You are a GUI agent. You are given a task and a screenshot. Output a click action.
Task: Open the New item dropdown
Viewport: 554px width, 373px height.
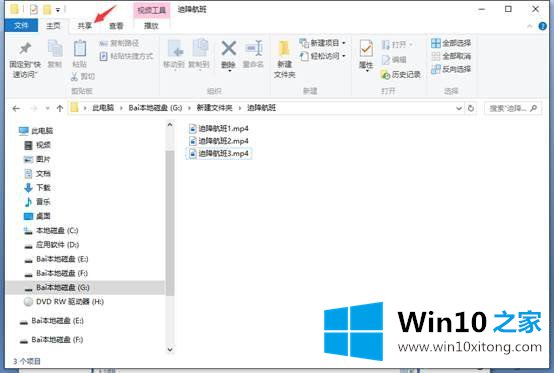pyautogui.click(x=323, y=43)
